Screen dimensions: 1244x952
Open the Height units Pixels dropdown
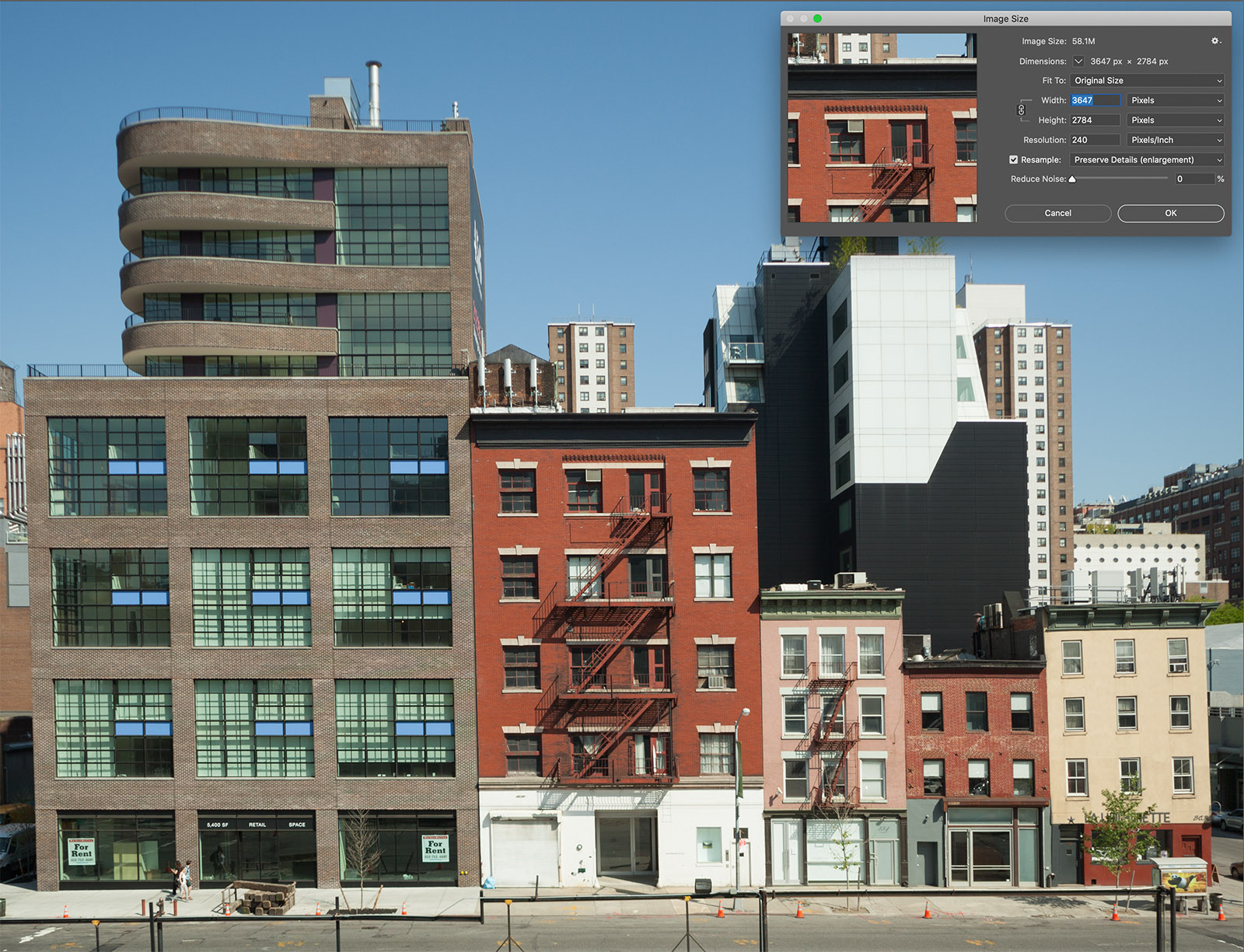1176,120
